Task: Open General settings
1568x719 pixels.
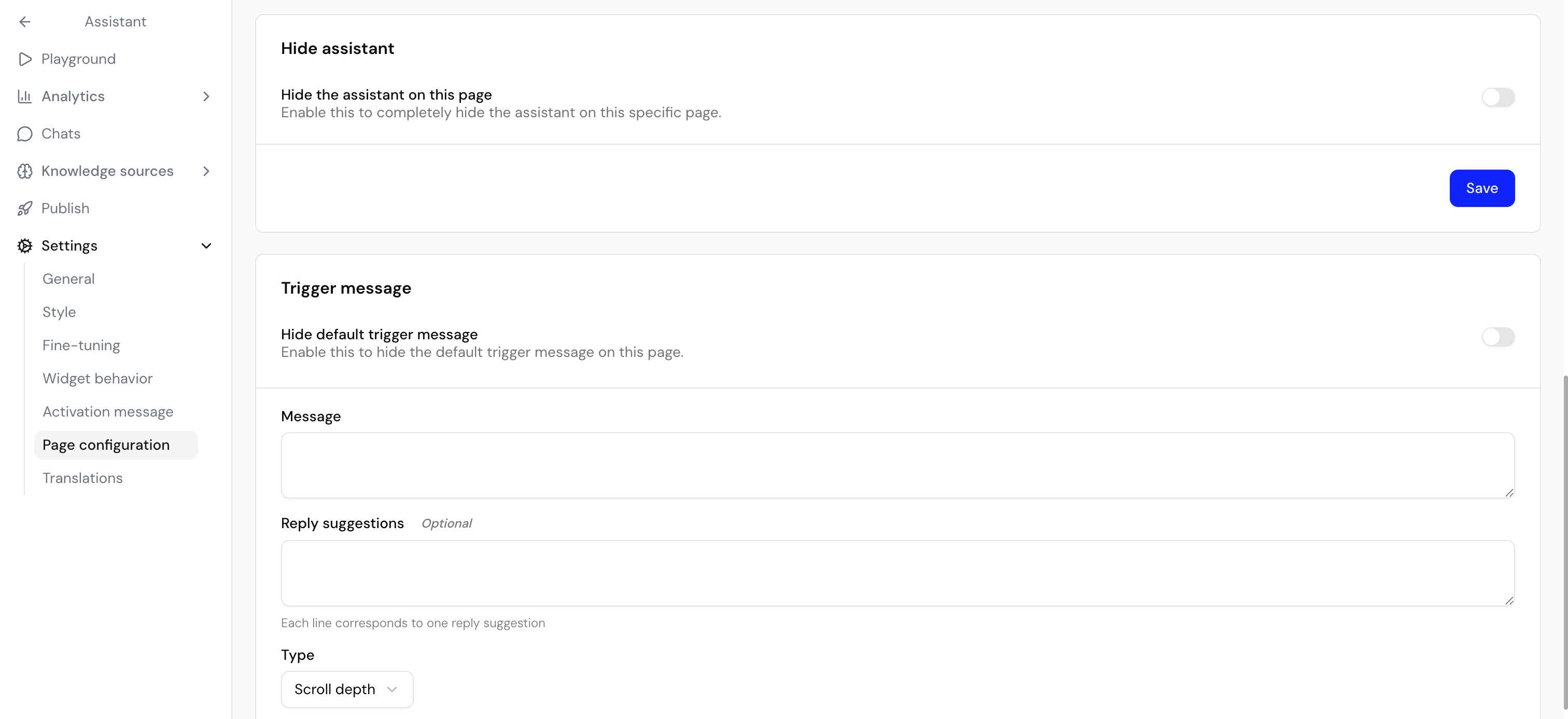Action: click(x=69, y=279)
